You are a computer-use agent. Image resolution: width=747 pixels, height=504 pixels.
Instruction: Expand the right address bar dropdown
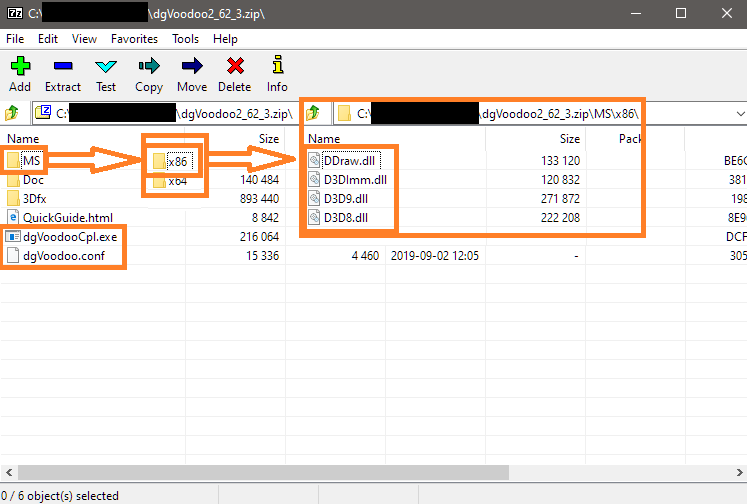(x=737, y=113)
